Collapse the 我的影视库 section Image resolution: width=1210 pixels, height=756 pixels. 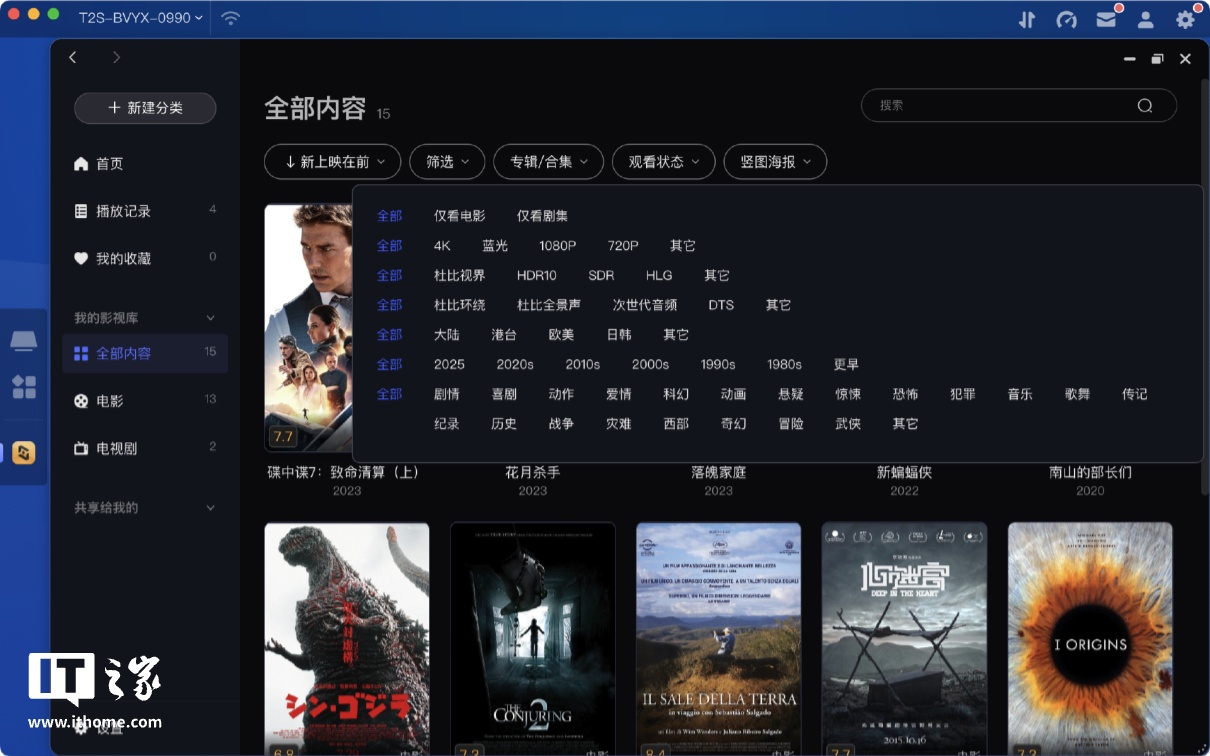[210, 318]
